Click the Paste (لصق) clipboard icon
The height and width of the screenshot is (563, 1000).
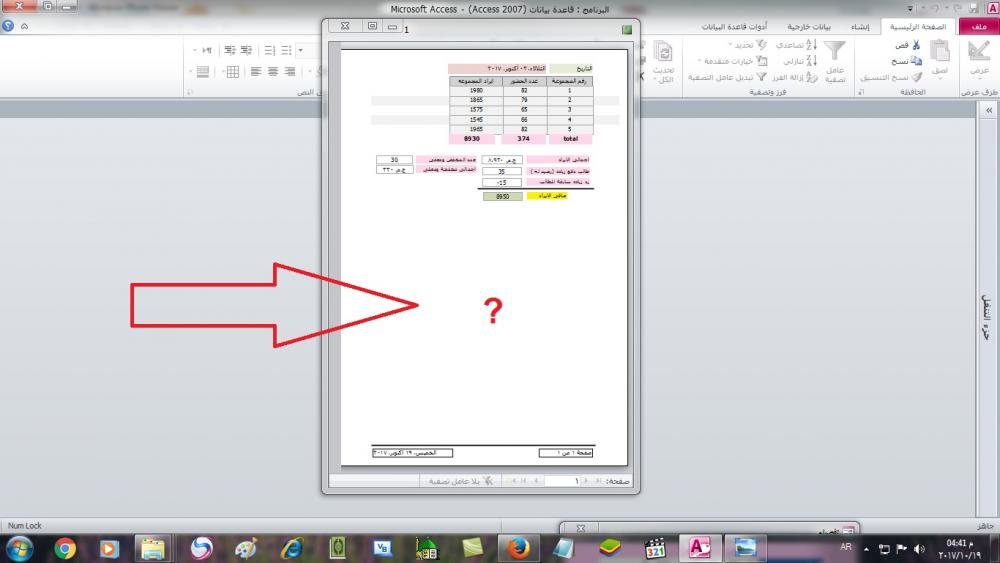click(x=939, y=51)
